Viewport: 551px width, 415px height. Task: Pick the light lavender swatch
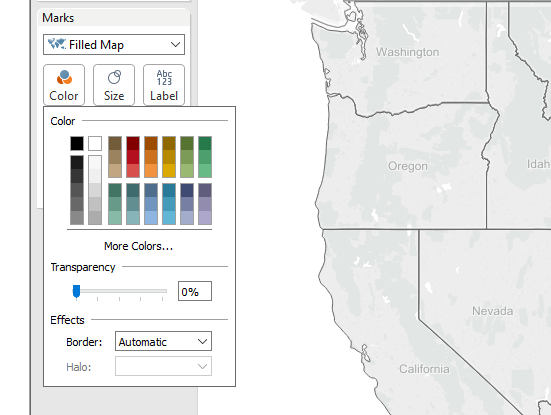(x=205, y=218)
